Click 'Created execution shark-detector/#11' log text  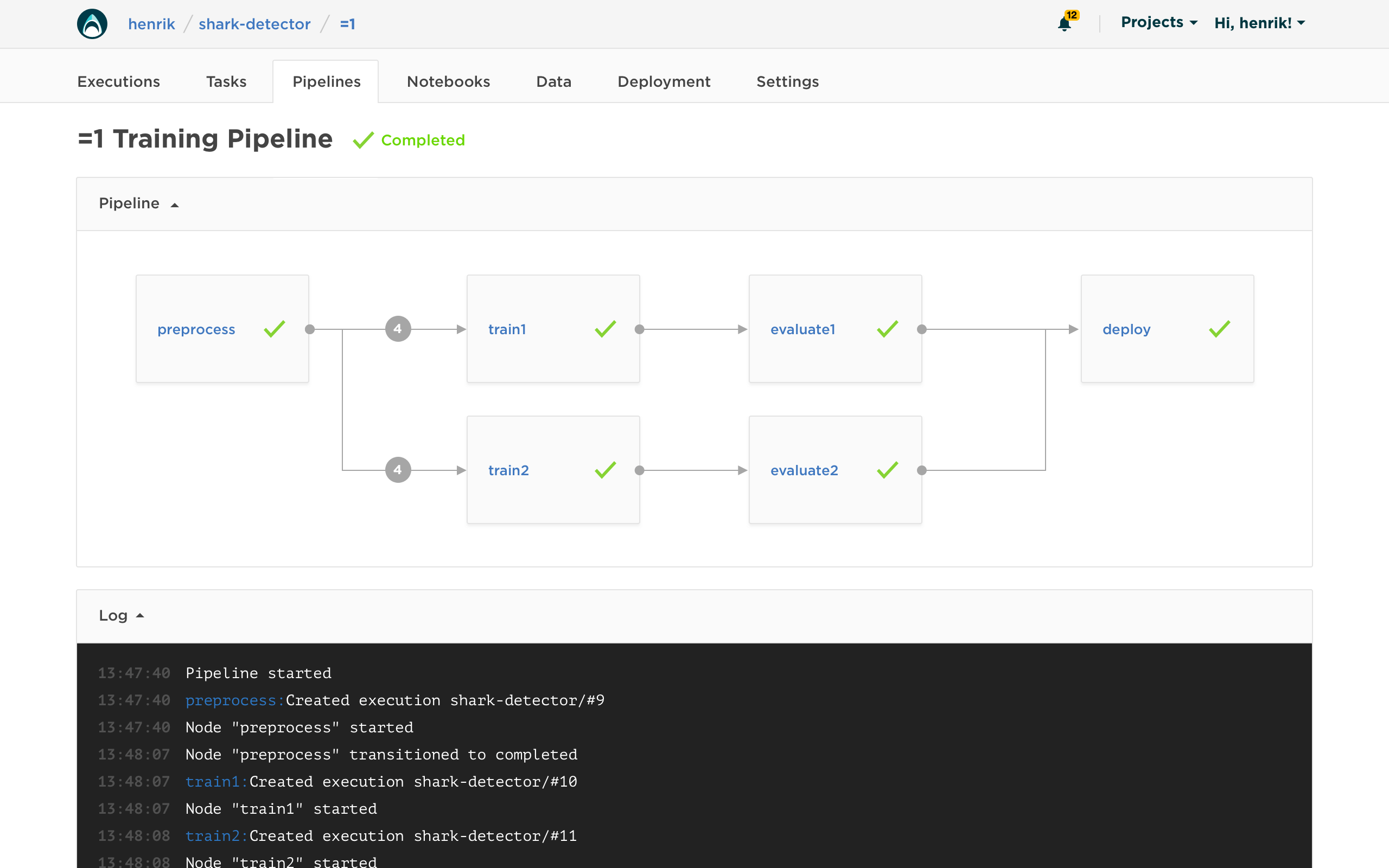point(413,836)
